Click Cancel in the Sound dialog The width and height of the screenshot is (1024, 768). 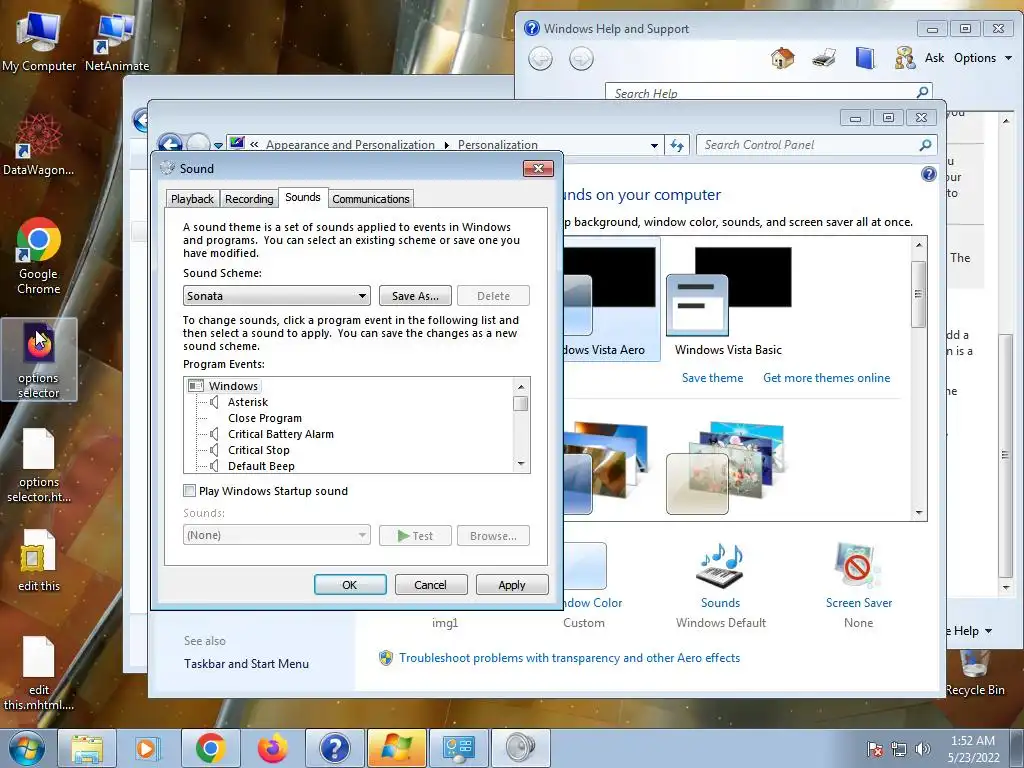coord(430,584)
